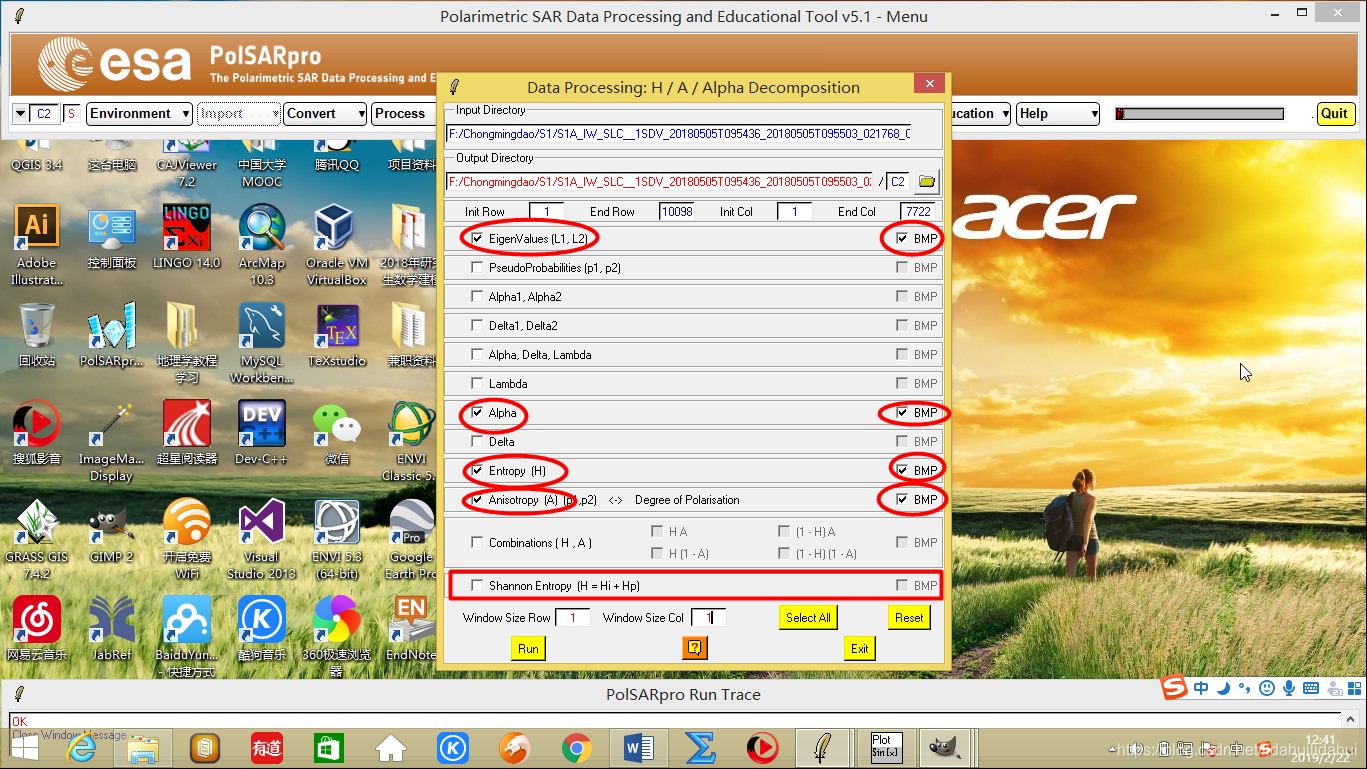Expand the Help dropdown menu

coord(1058,114)
